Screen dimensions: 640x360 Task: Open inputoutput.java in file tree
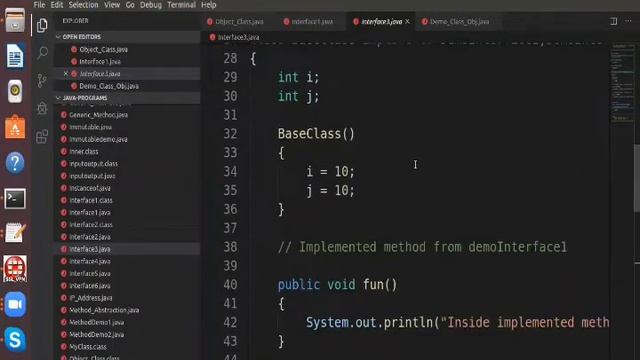(x=128, y=176)
